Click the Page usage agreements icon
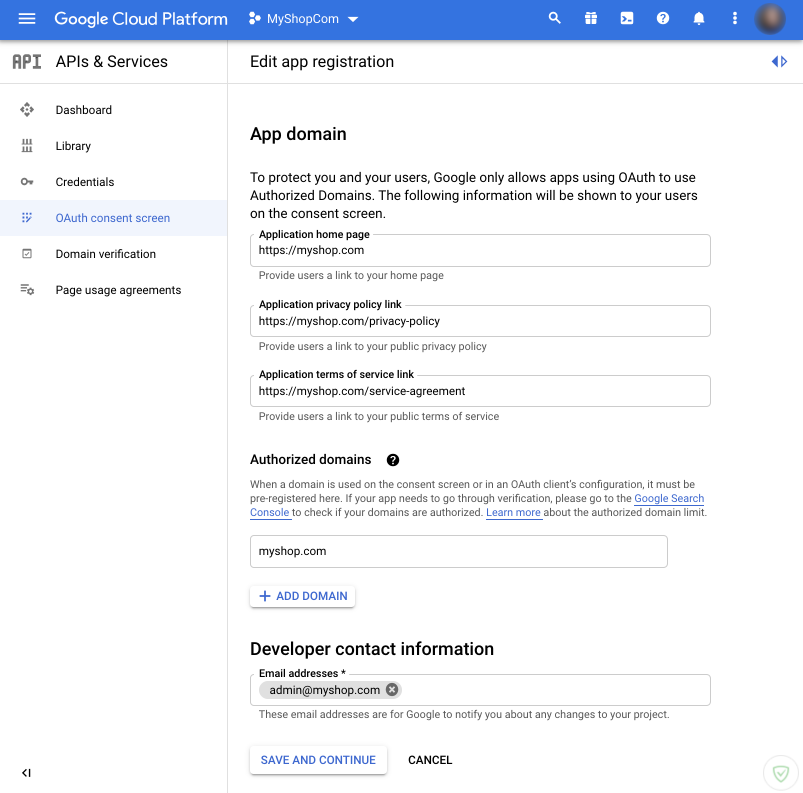 click(x=27, y=289)
